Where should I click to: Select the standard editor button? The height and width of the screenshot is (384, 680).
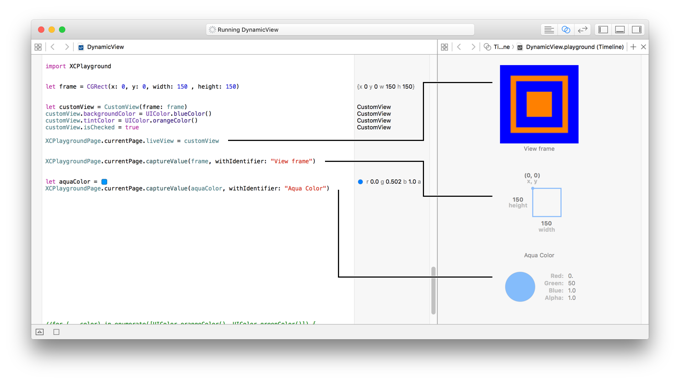pyautogui.click(x=549, y=30)
